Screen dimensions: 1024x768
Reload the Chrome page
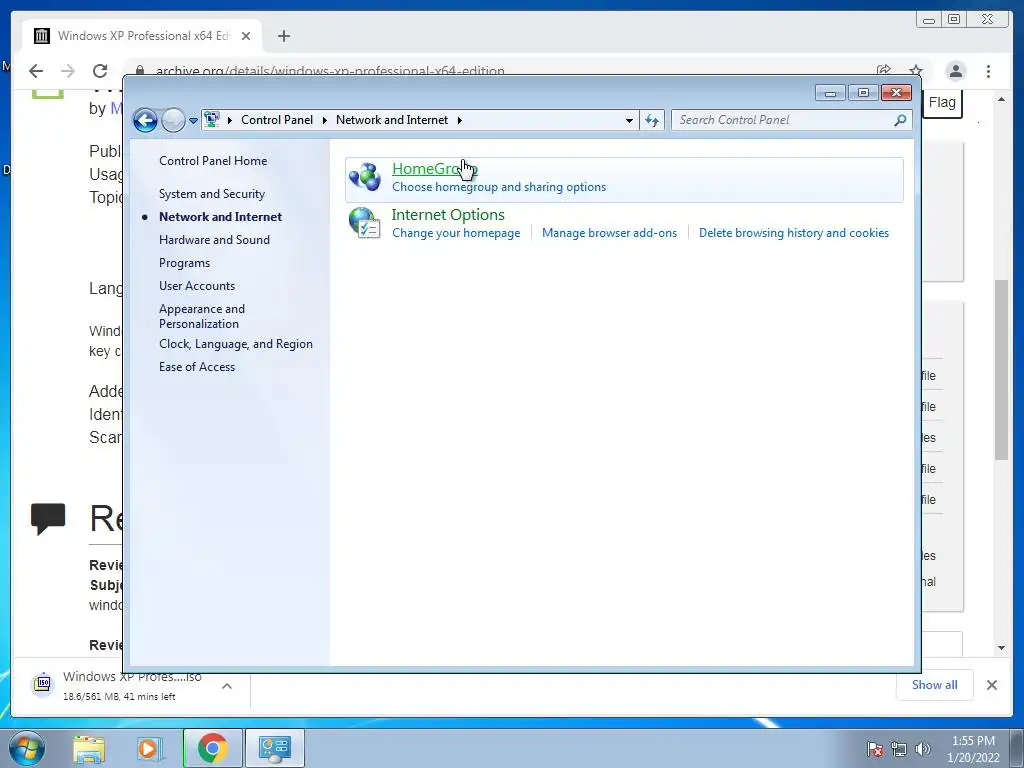[100, 71]
